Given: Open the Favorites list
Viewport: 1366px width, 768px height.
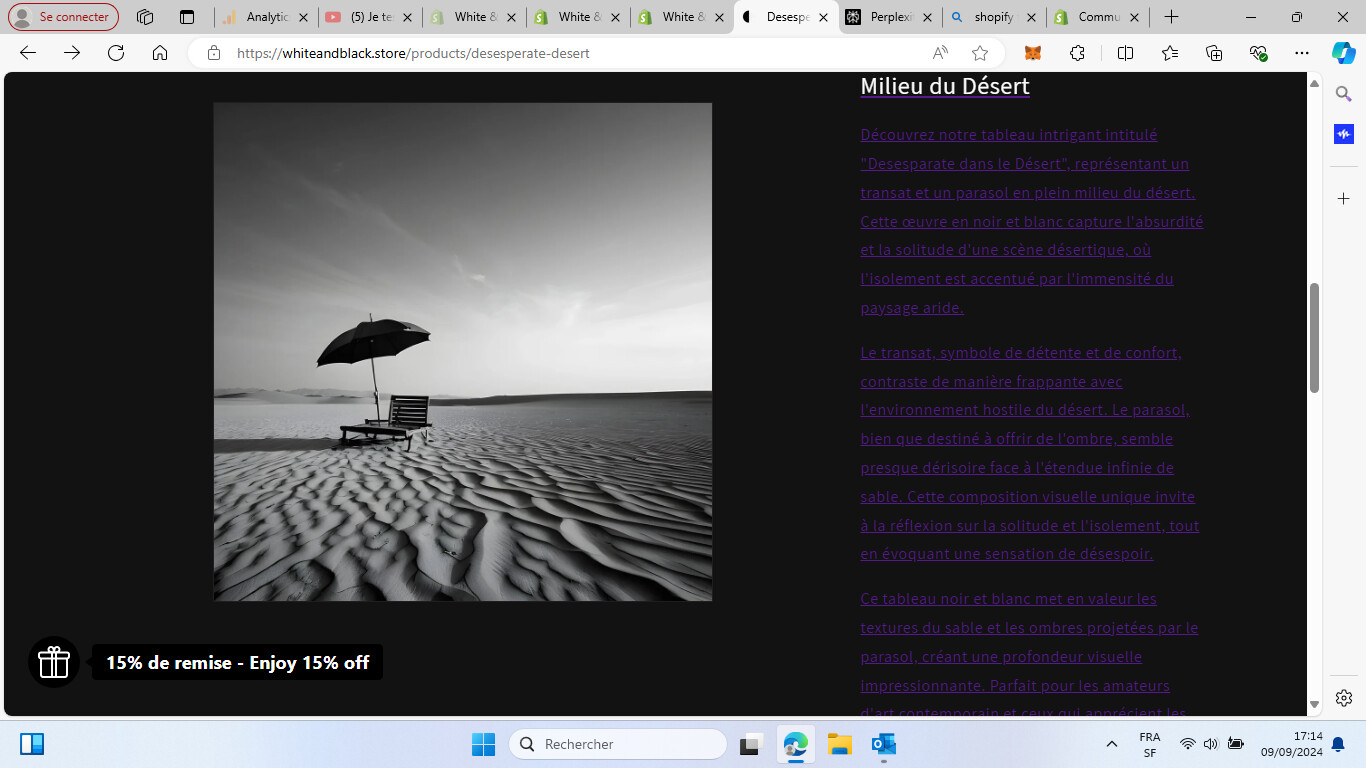Looking at the screenshot, I should (x=1170, y=53).
